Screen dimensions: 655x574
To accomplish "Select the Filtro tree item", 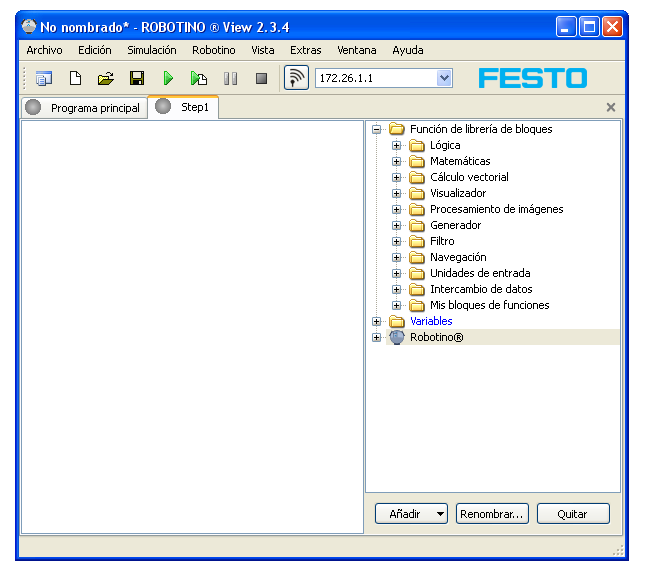I will coord(442,241).
